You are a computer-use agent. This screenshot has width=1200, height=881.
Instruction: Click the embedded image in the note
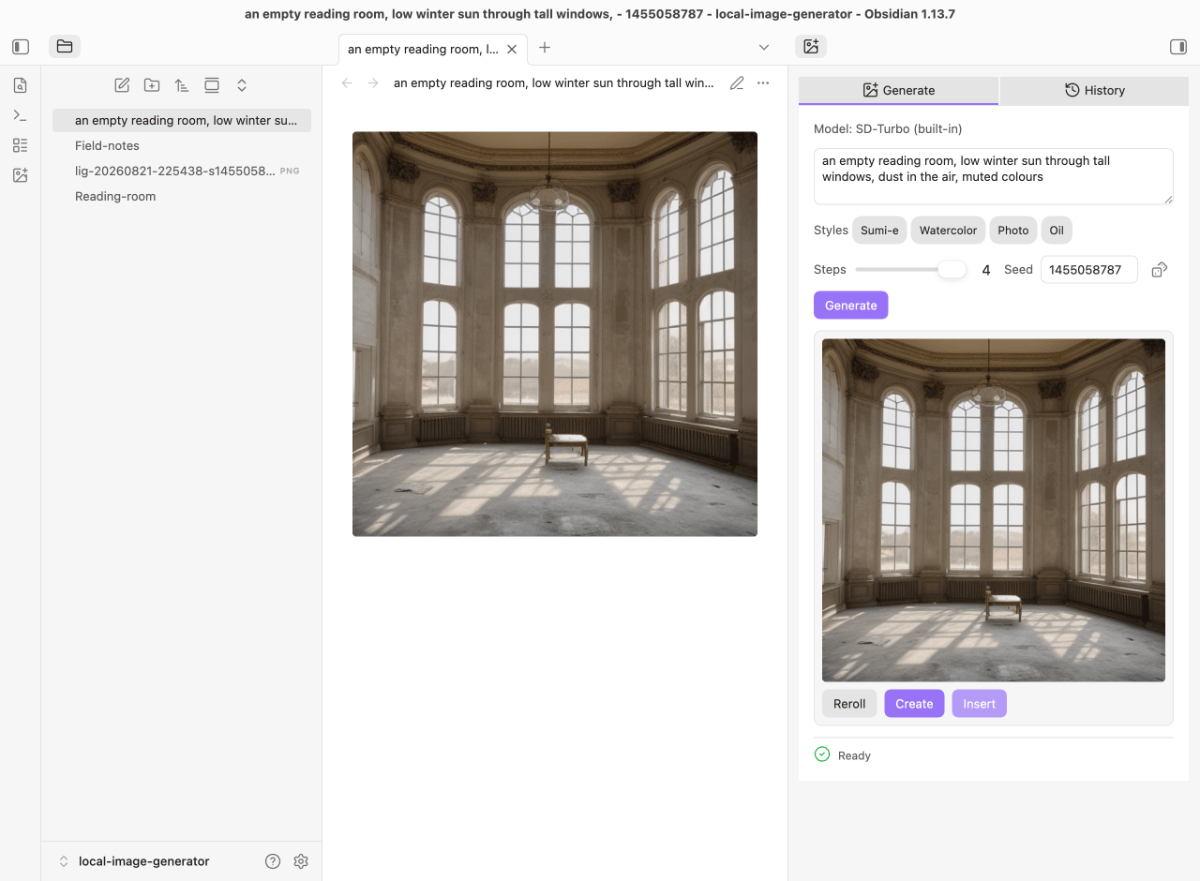point(554,334)
